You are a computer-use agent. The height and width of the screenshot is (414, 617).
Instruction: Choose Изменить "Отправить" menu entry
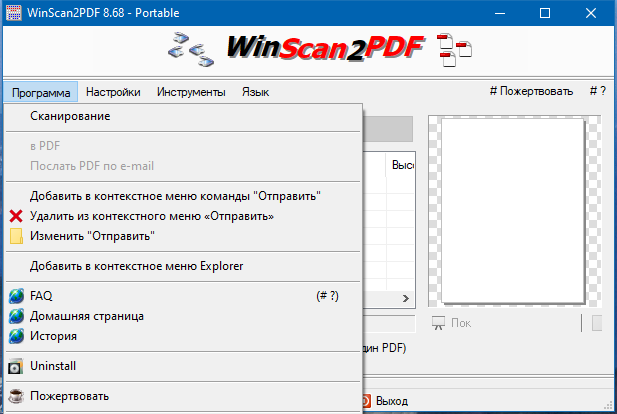tap(184, 236)
